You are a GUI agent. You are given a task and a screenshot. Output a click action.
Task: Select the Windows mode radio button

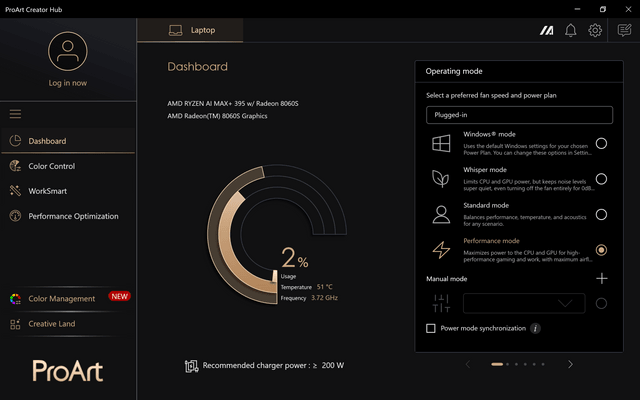point(601,143)
